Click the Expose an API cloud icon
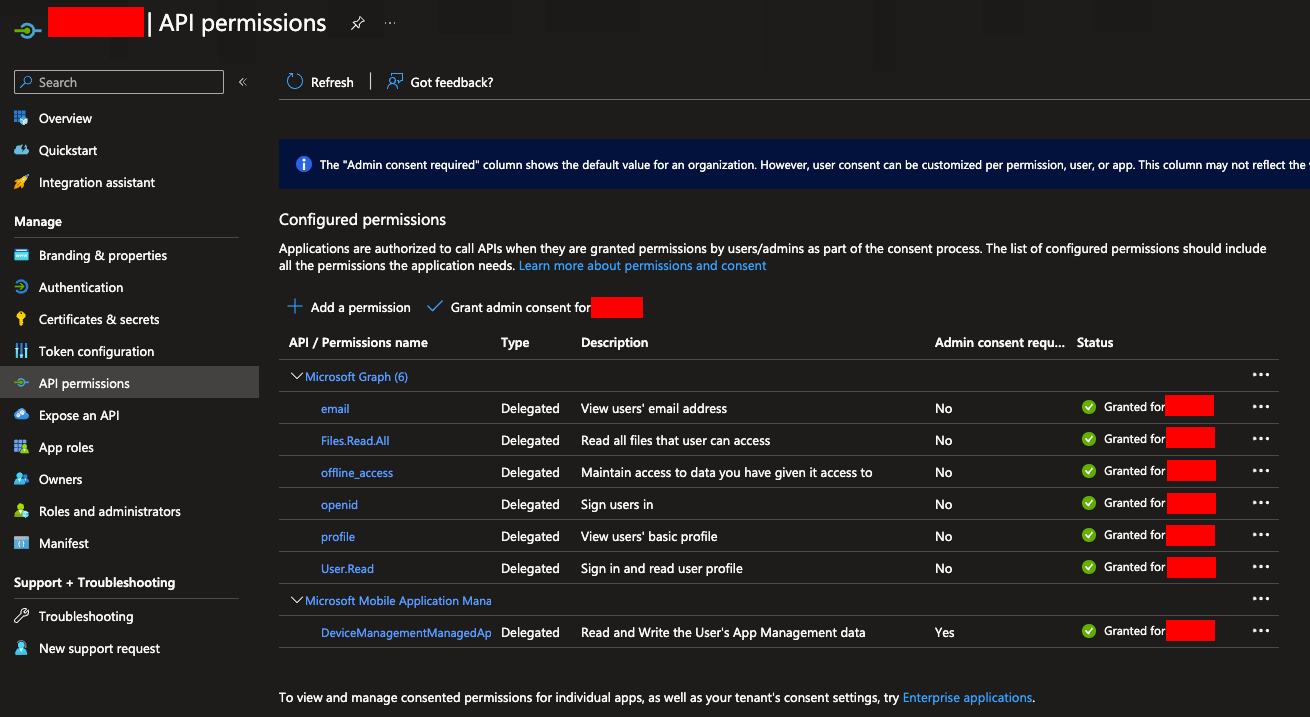The width and height of the screenshot is (1310, 717). coord(21,415)
